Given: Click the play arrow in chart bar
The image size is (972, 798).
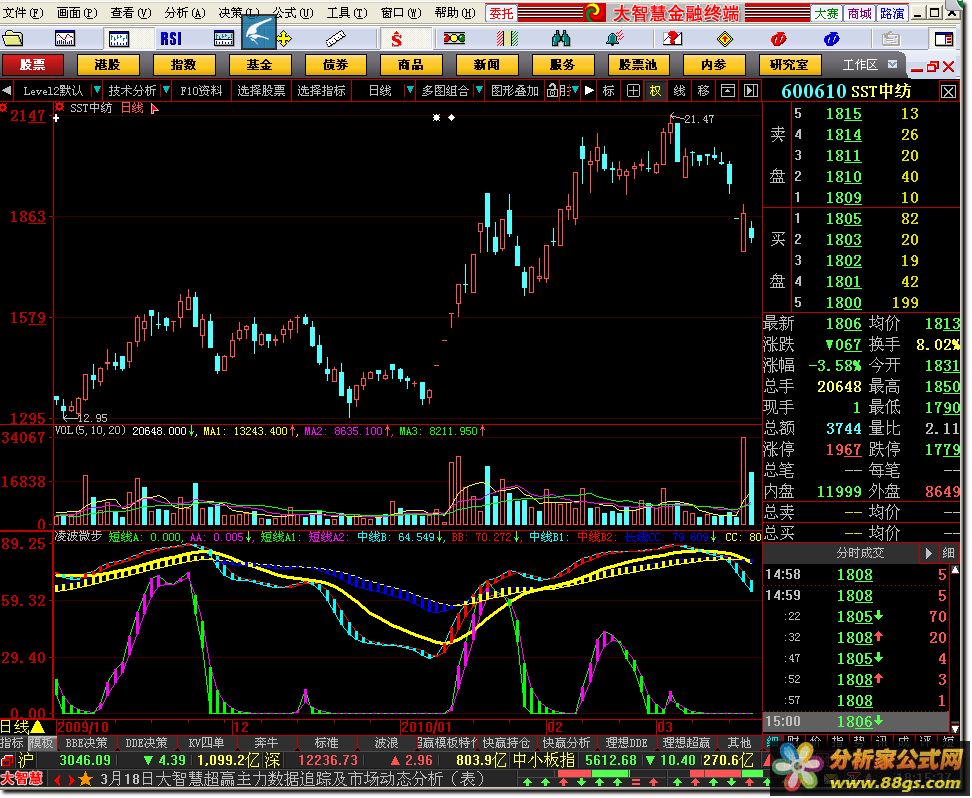Looking at the screenshot, I should [589, 91].
